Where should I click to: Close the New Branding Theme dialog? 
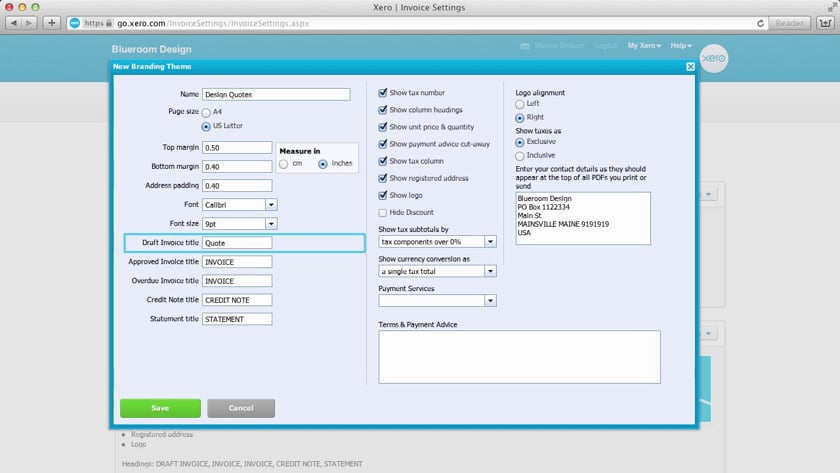point(690,66)
